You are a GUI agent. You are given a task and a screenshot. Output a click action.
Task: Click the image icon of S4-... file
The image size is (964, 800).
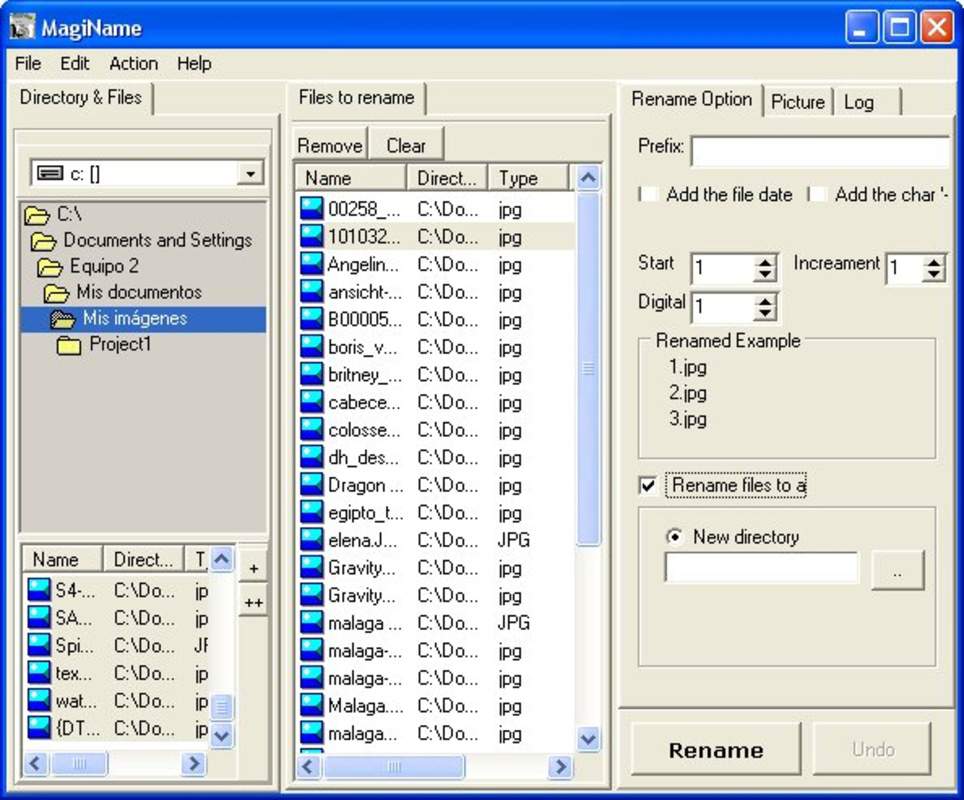39,590
